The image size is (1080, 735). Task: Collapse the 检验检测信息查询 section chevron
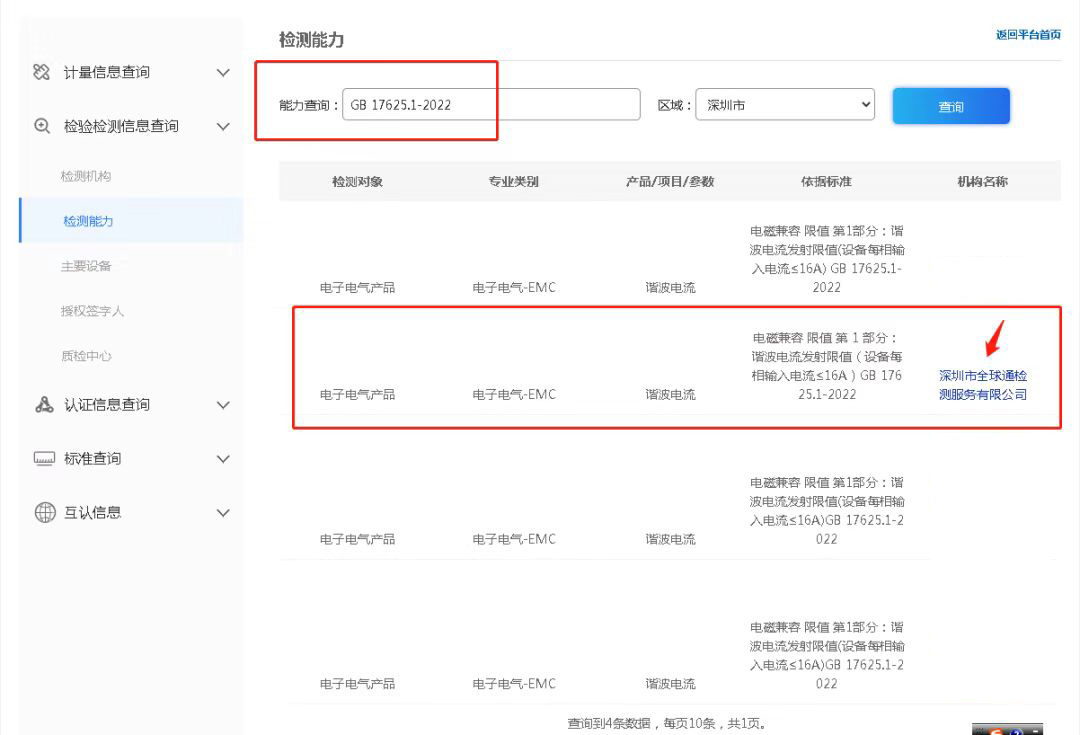(223, 127)
